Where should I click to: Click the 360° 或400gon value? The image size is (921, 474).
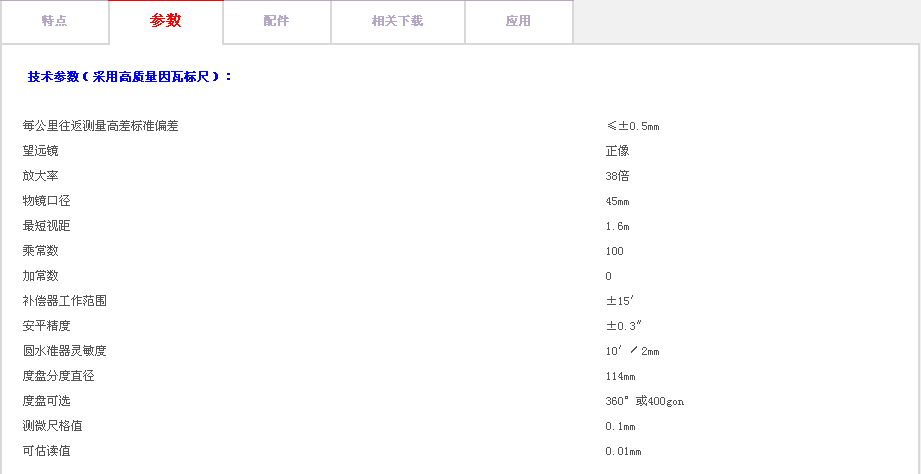point(644,401)
